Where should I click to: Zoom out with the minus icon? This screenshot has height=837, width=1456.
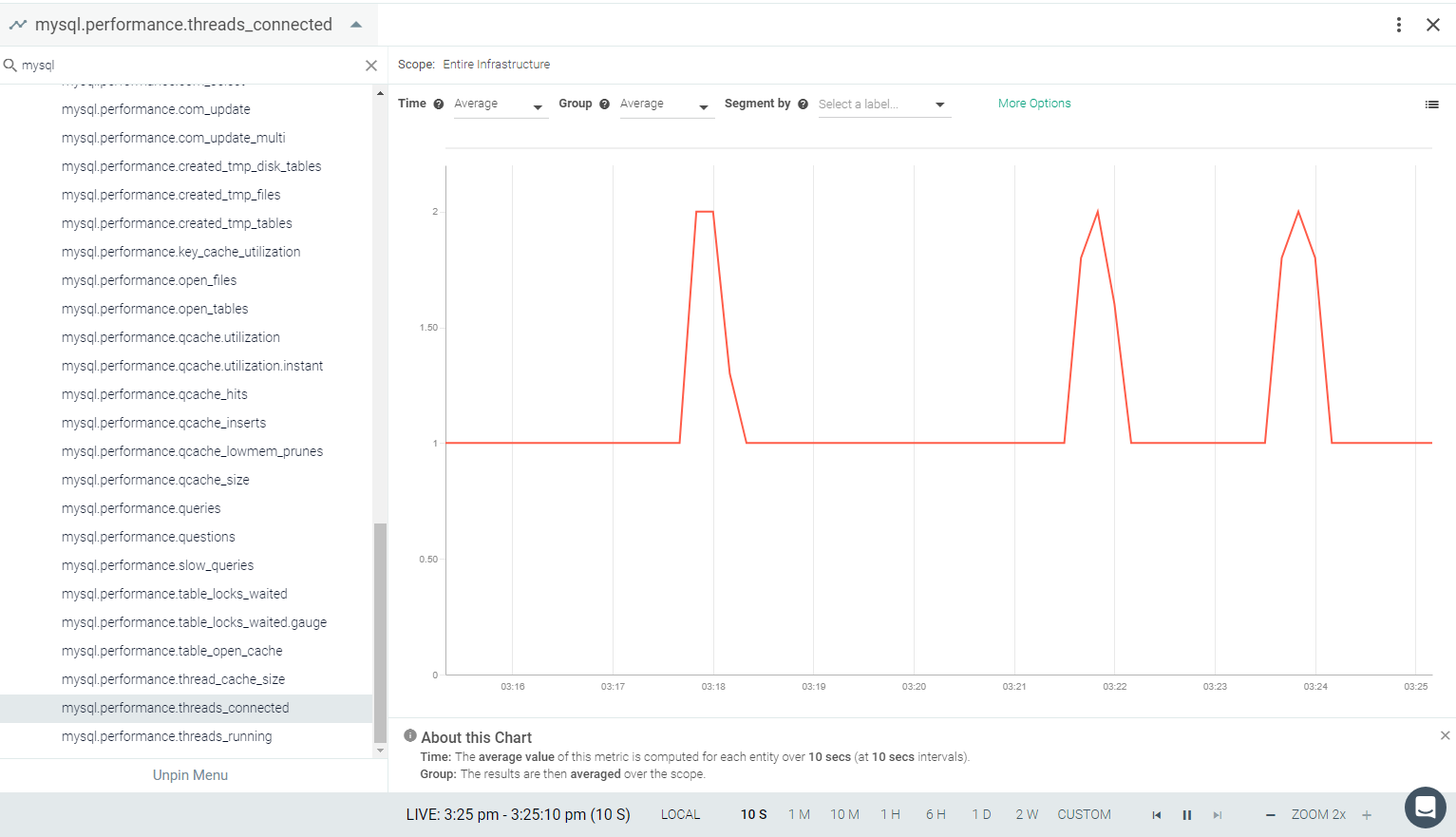[1271, 815]
